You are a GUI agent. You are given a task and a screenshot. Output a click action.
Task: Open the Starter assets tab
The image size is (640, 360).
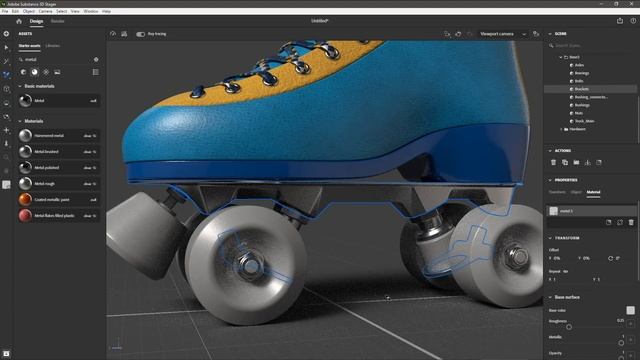(29, 46)
